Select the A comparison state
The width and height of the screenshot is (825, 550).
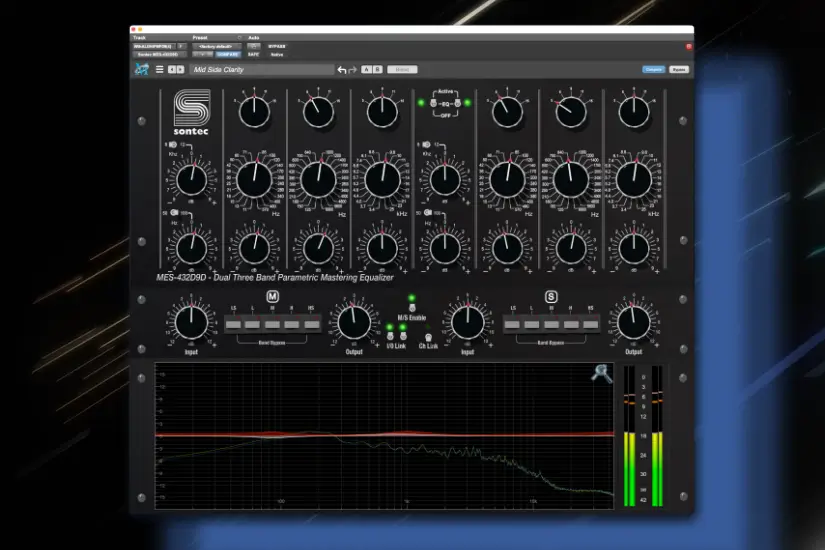click(366, 70)
